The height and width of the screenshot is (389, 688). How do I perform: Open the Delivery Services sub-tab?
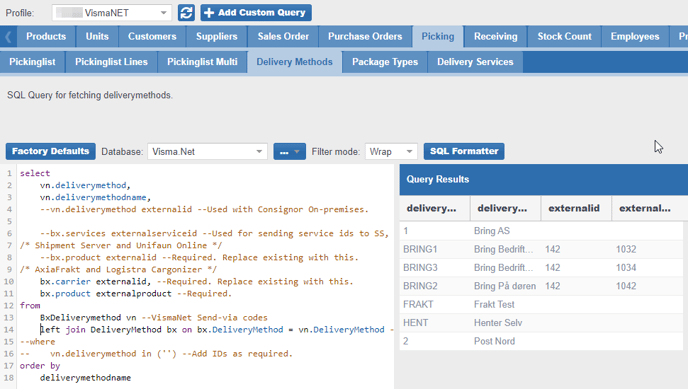pos(475,62)
